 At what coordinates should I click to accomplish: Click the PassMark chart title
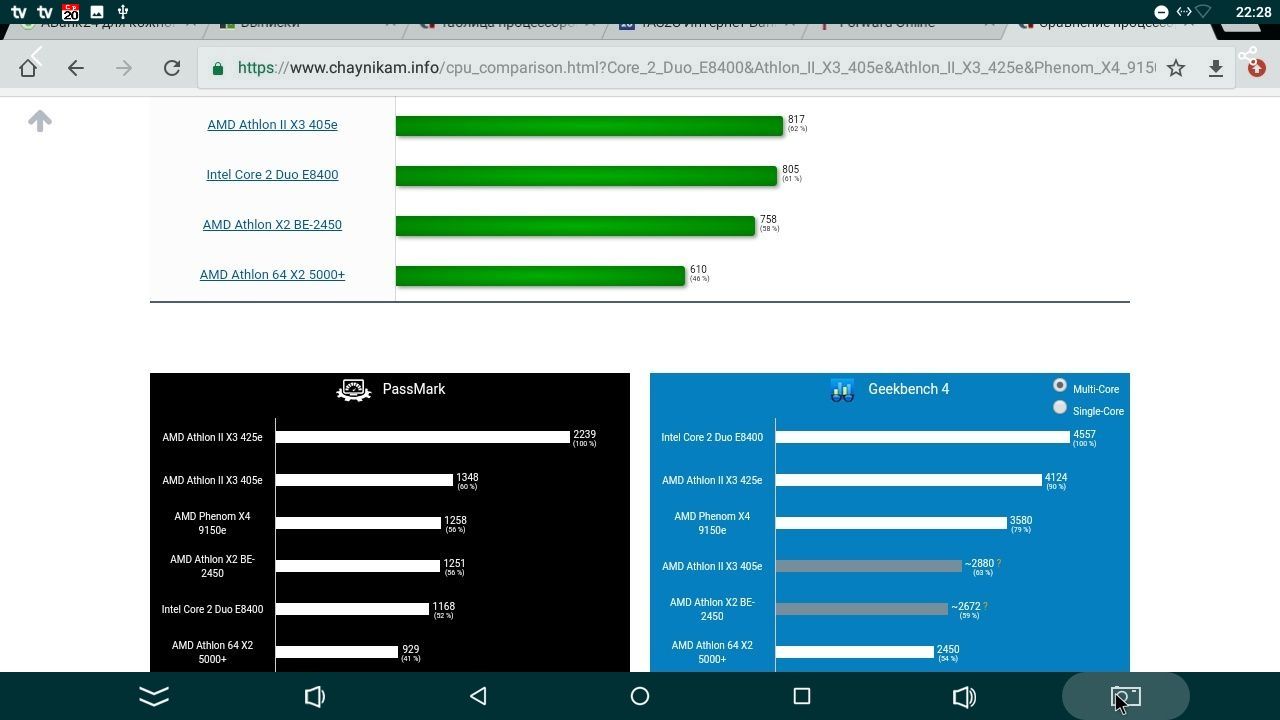(x=414, y=389)
